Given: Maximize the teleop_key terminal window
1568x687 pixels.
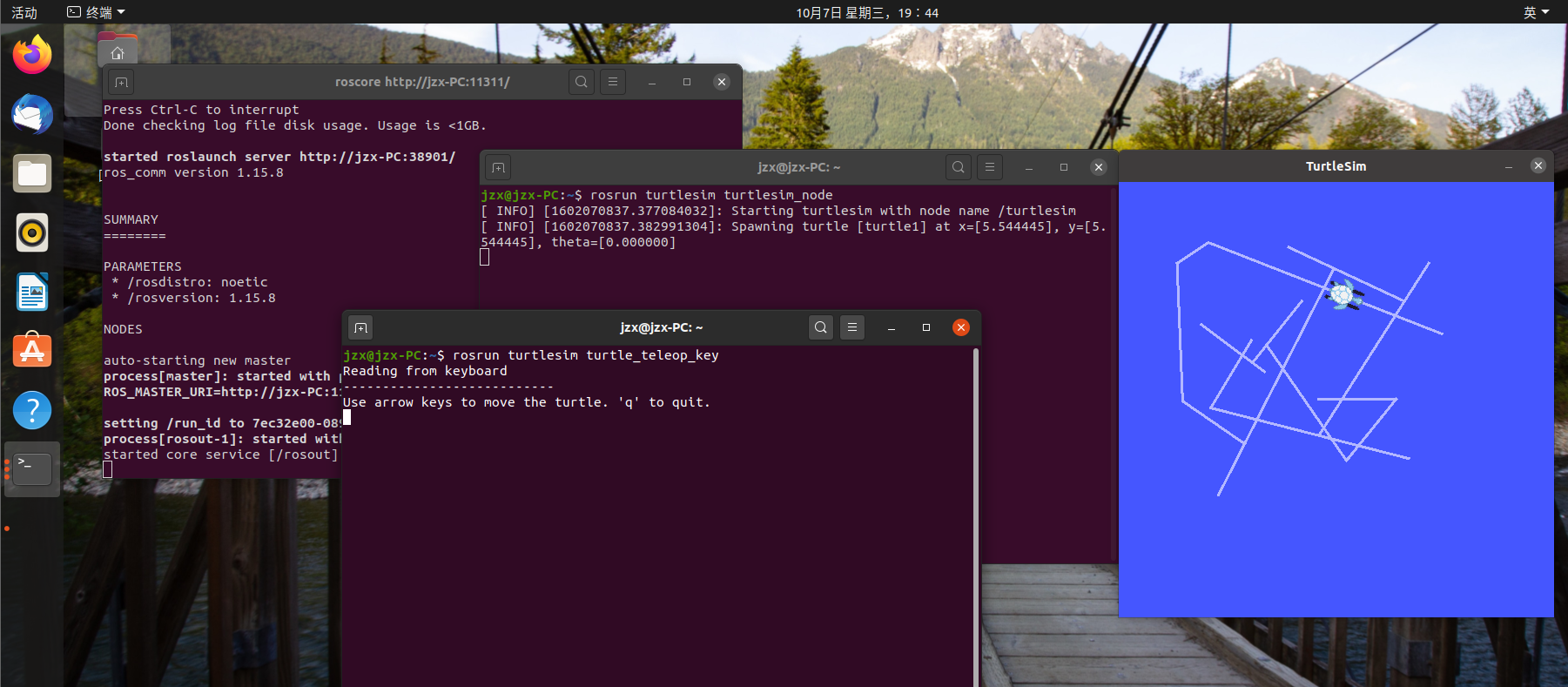Looking at the screenshot, I should click(x=926, y=327).
